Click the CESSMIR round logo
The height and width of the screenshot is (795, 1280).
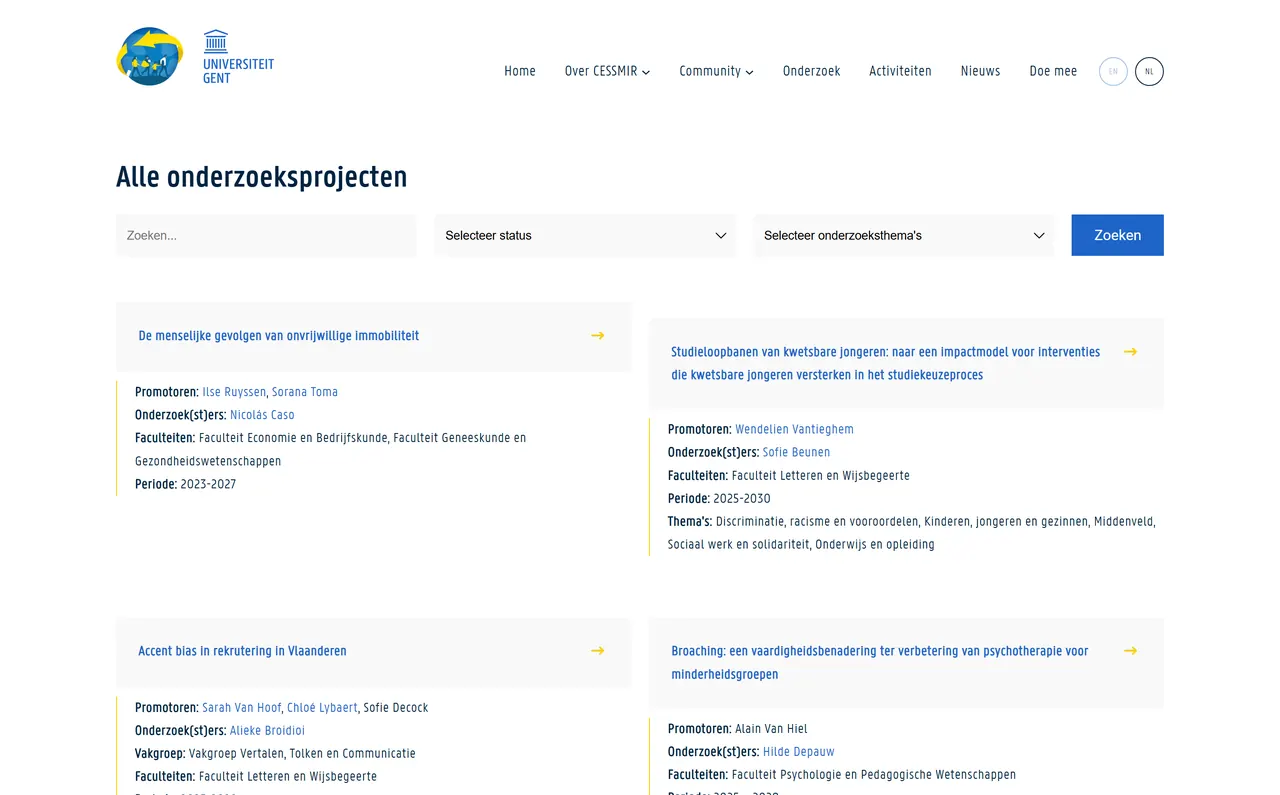pyautogui.click(x=150, y=56)
